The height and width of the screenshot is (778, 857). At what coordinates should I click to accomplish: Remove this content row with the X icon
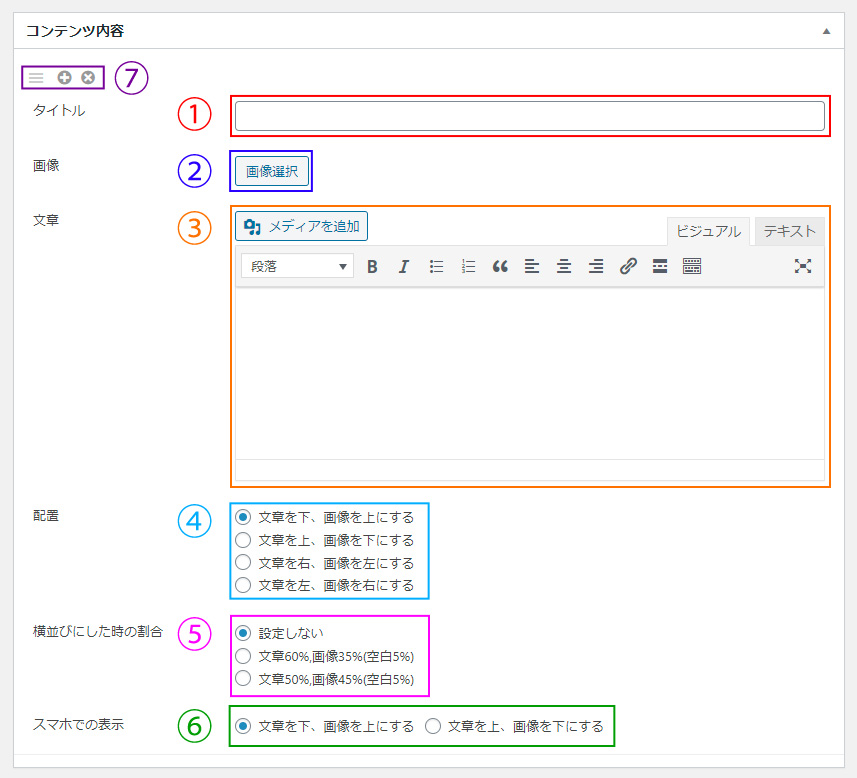(87, 77)
